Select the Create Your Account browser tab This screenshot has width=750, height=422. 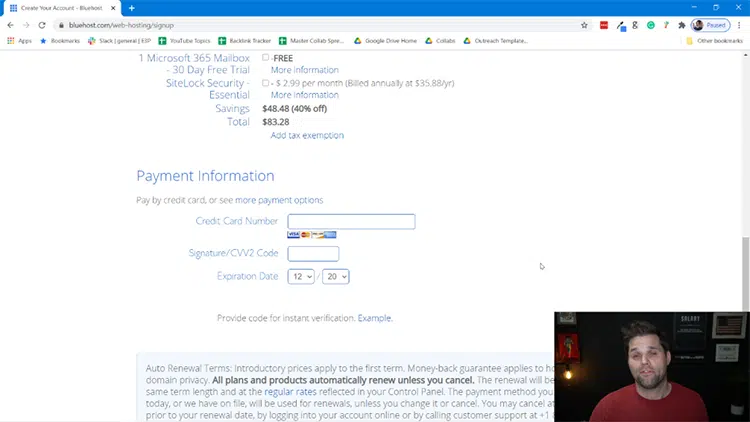coord(62,8)
